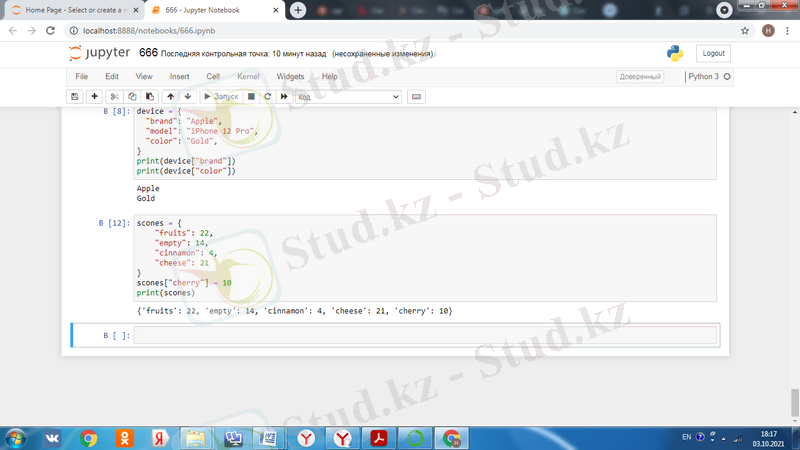Click into the empty input cell
The width and height of the screenshot is (800, 450).
click(x=425, y=335)
